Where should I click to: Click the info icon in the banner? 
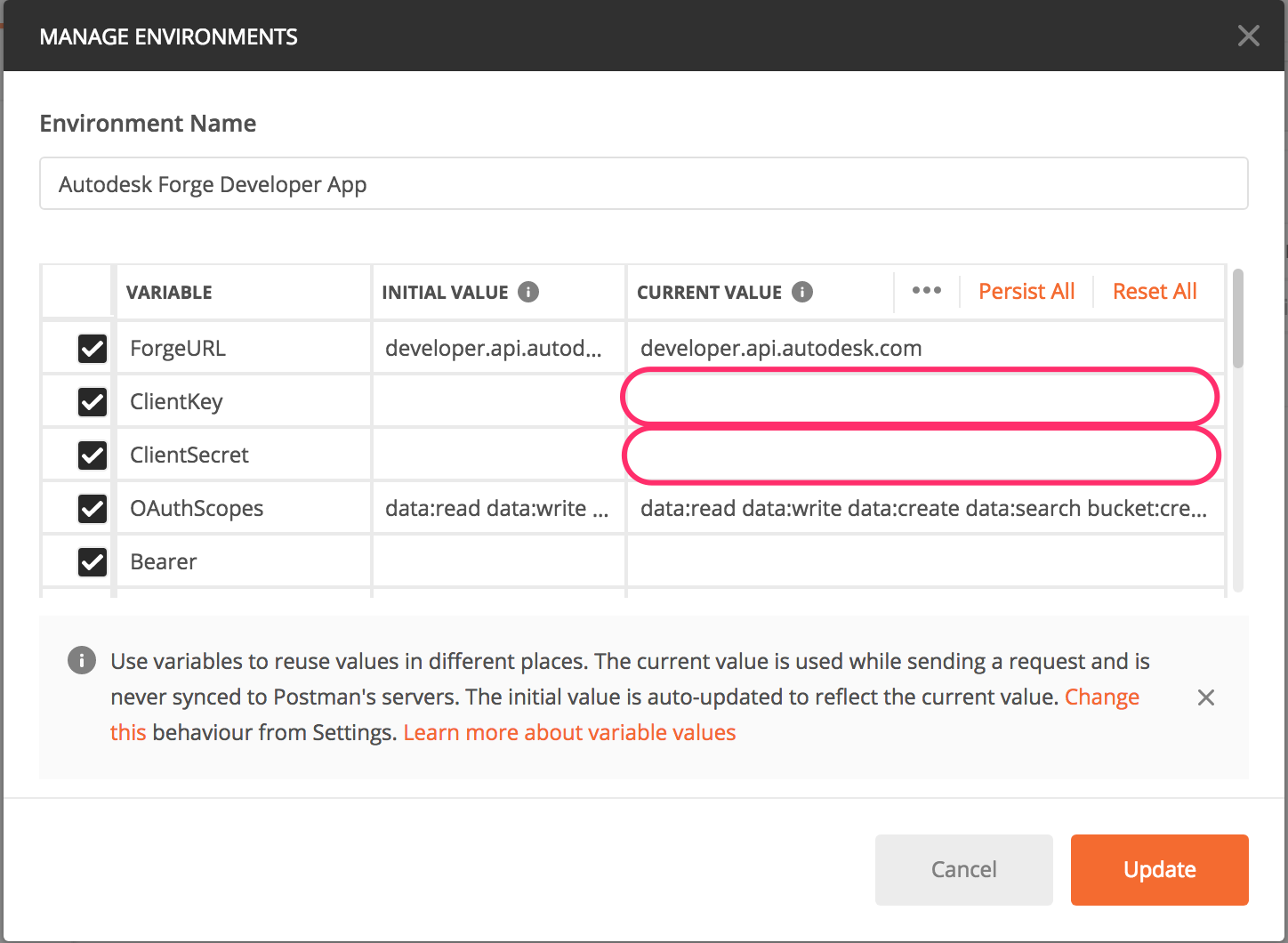tap(82, 660)
